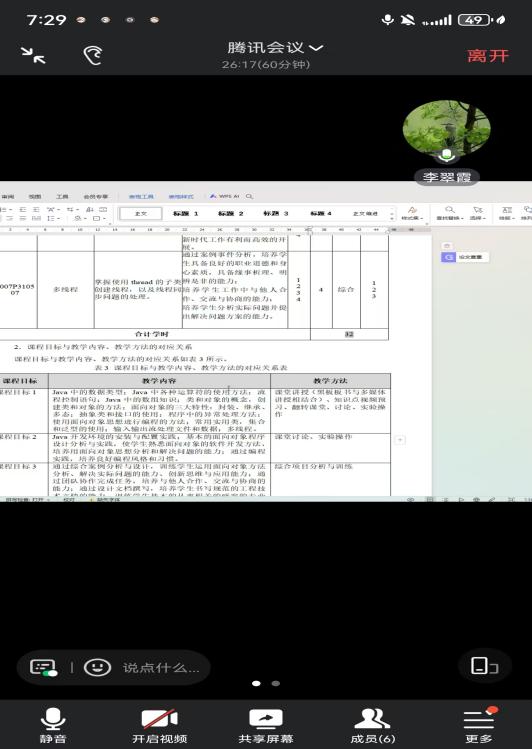Open the 成员(6) participants list
This screenshot has width=532, height=749.
click(372, 726)
